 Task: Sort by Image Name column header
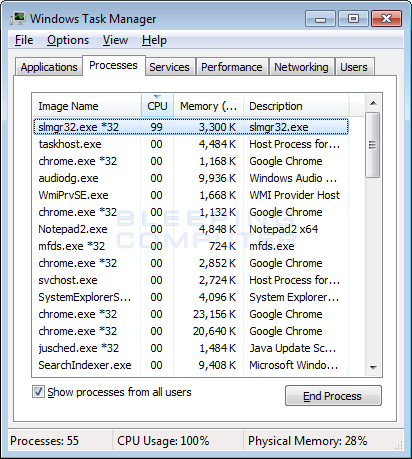(x=87, y=106)
